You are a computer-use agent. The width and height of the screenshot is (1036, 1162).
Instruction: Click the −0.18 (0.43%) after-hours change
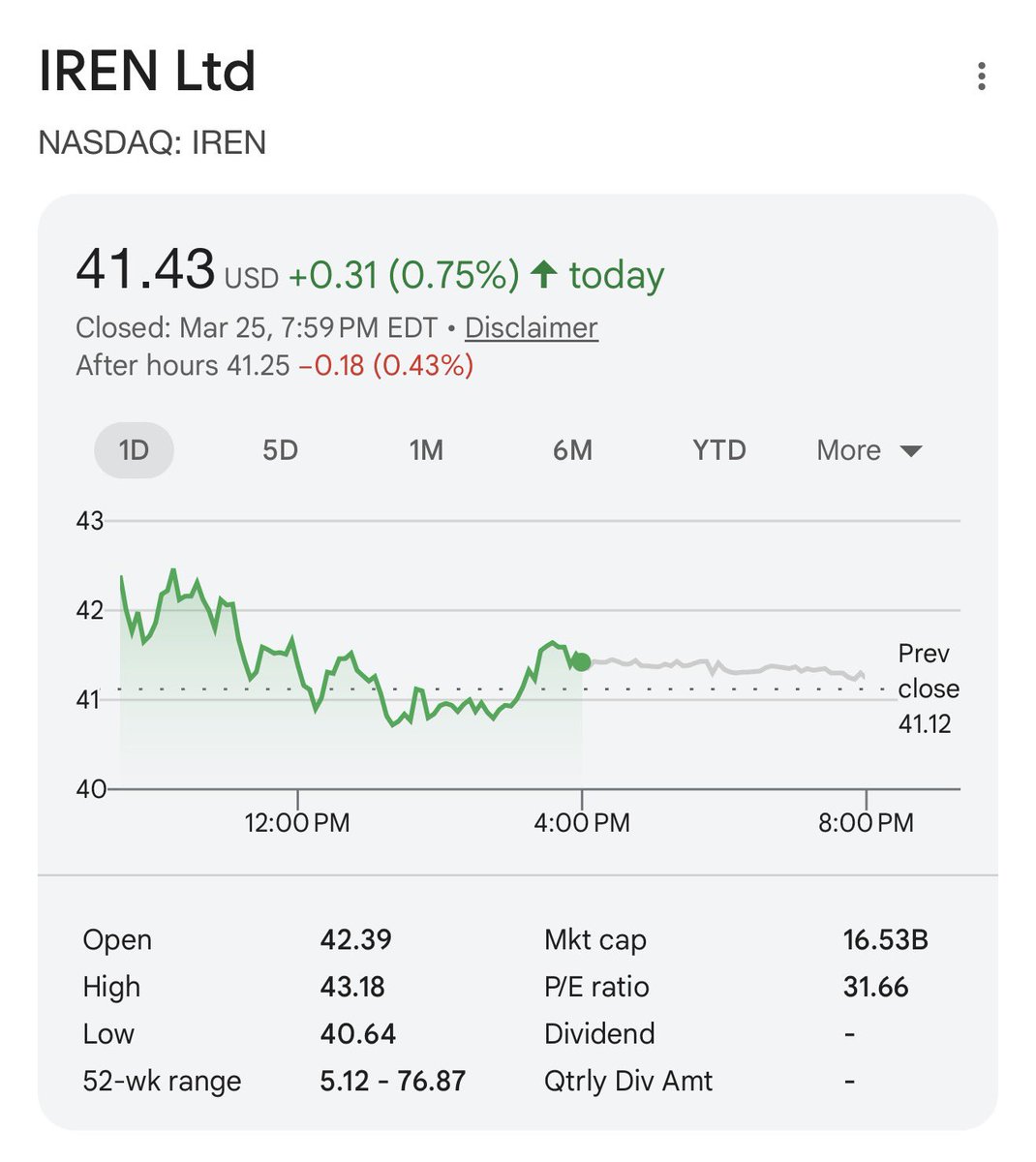coord(386,365)
